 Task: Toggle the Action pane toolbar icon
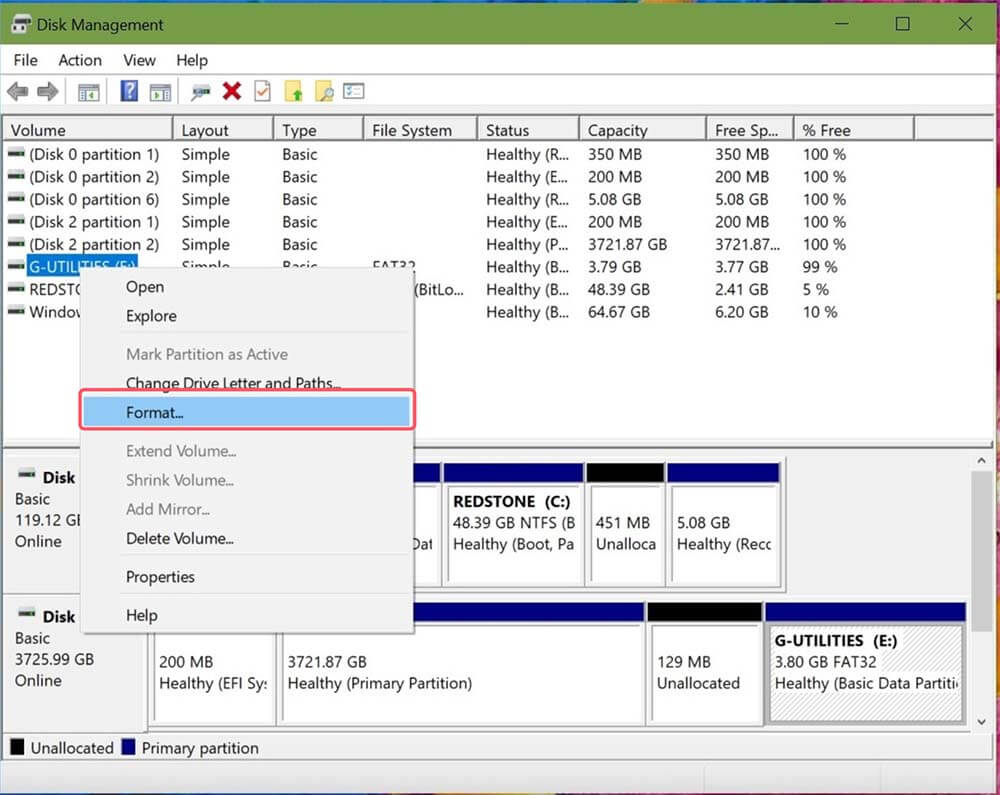pyautogui.click(x=158, y=91)
